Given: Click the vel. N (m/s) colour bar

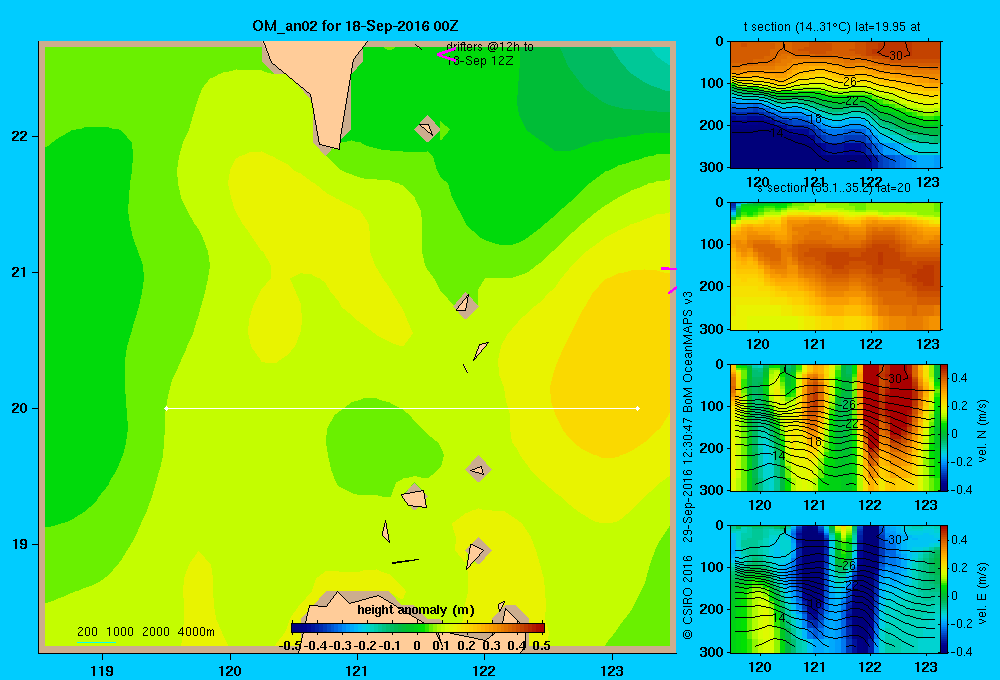Looking at the screenshot, I should (944, 427).
